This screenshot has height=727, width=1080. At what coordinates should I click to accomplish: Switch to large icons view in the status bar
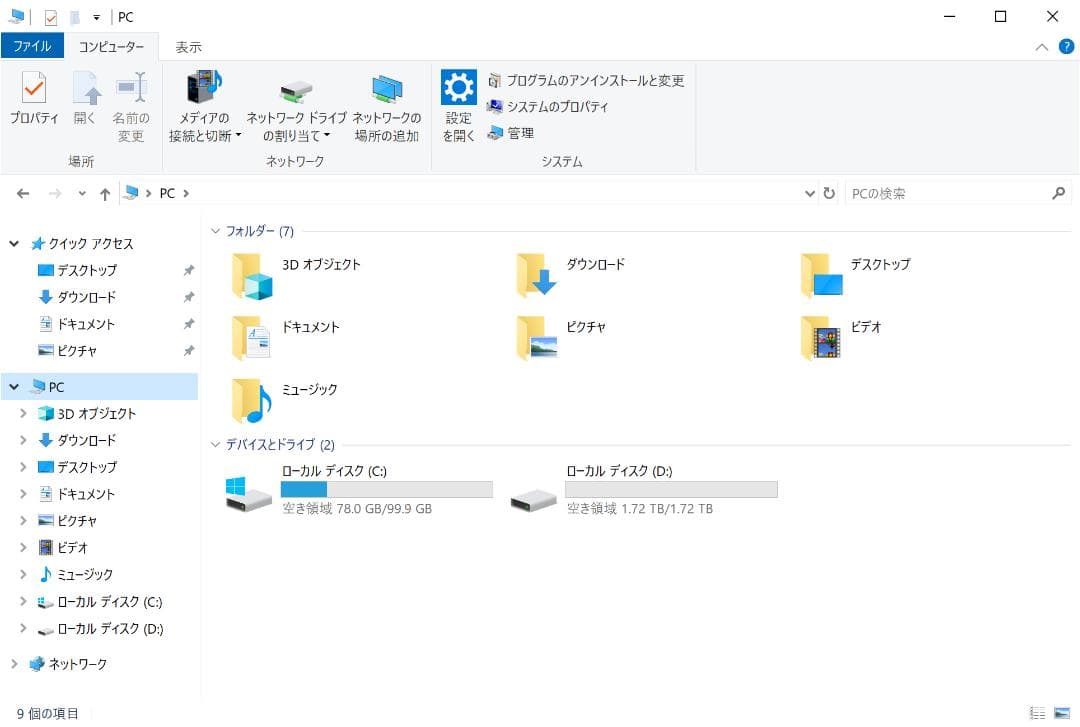pos(1060,713)
